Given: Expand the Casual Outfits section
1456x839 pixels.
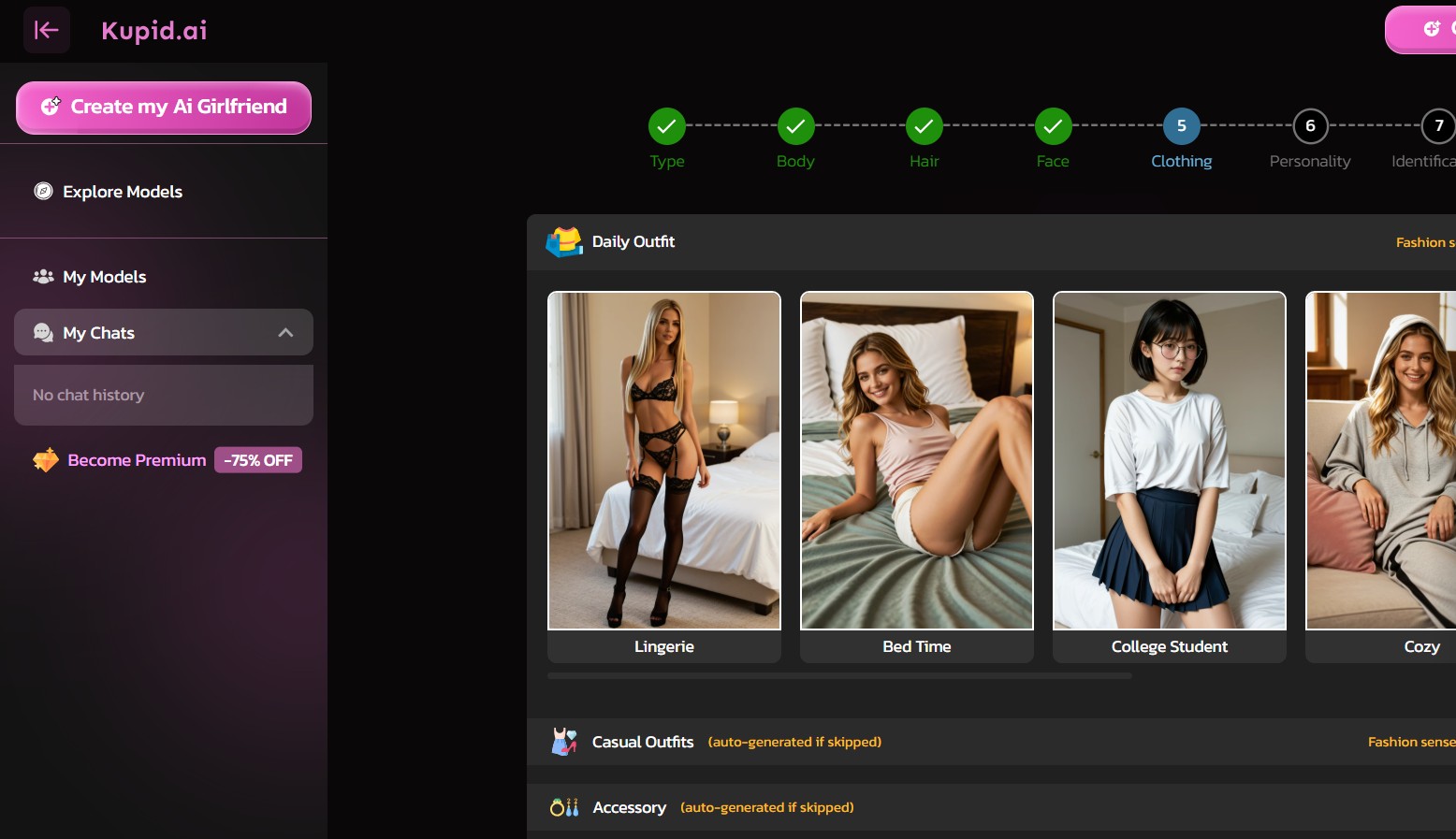Looking at the screenshot, I should pos(644,742).
